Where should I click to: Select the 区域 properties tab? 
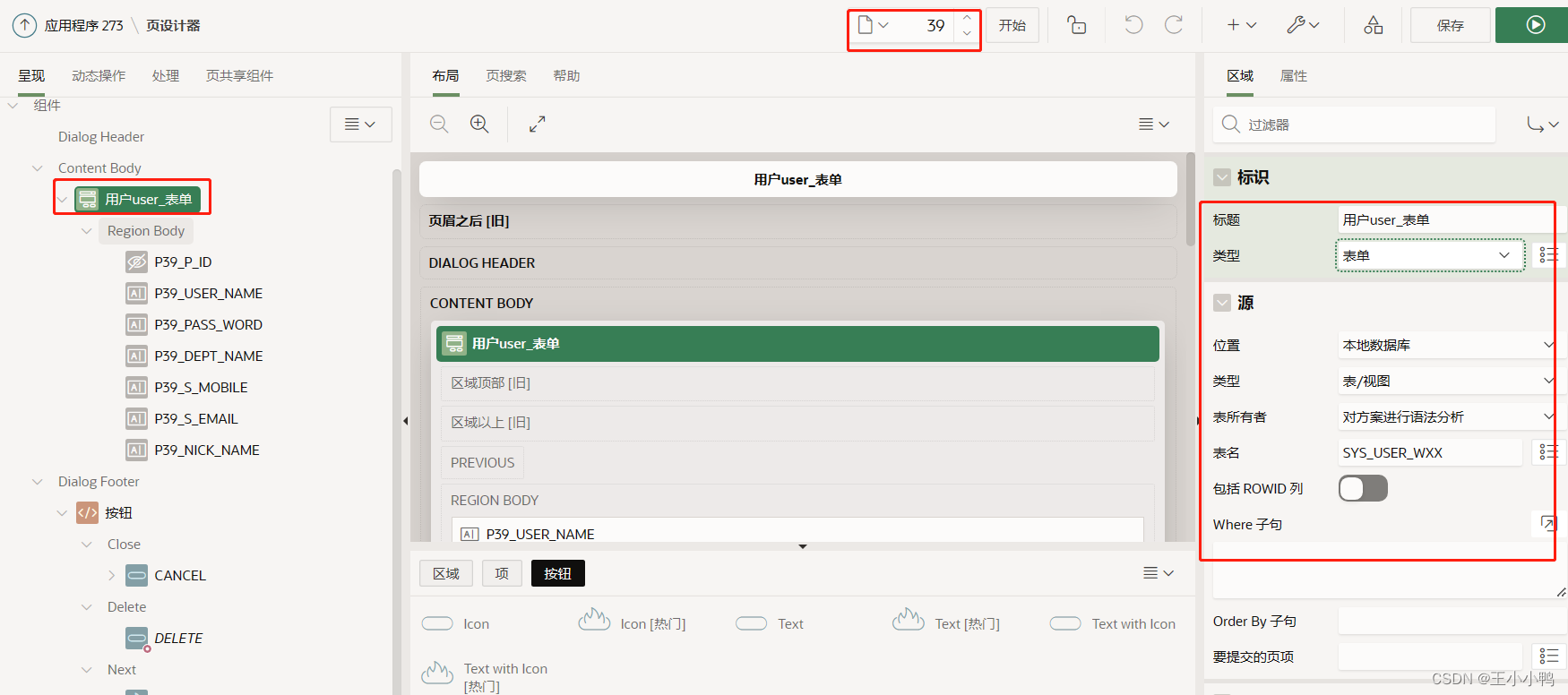coord(1240,76)
